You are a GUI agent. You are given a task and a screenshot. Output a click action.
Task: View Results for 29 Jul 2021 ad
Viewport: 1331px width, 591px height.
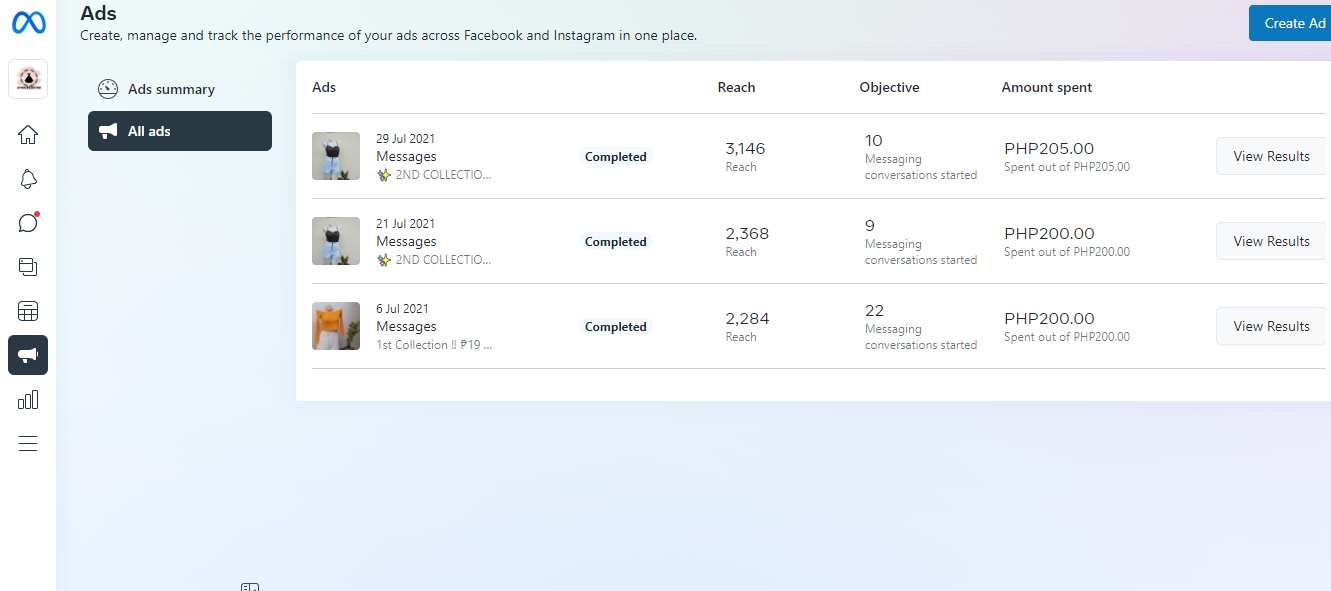pyautogui.click(x=1270, y=156)
